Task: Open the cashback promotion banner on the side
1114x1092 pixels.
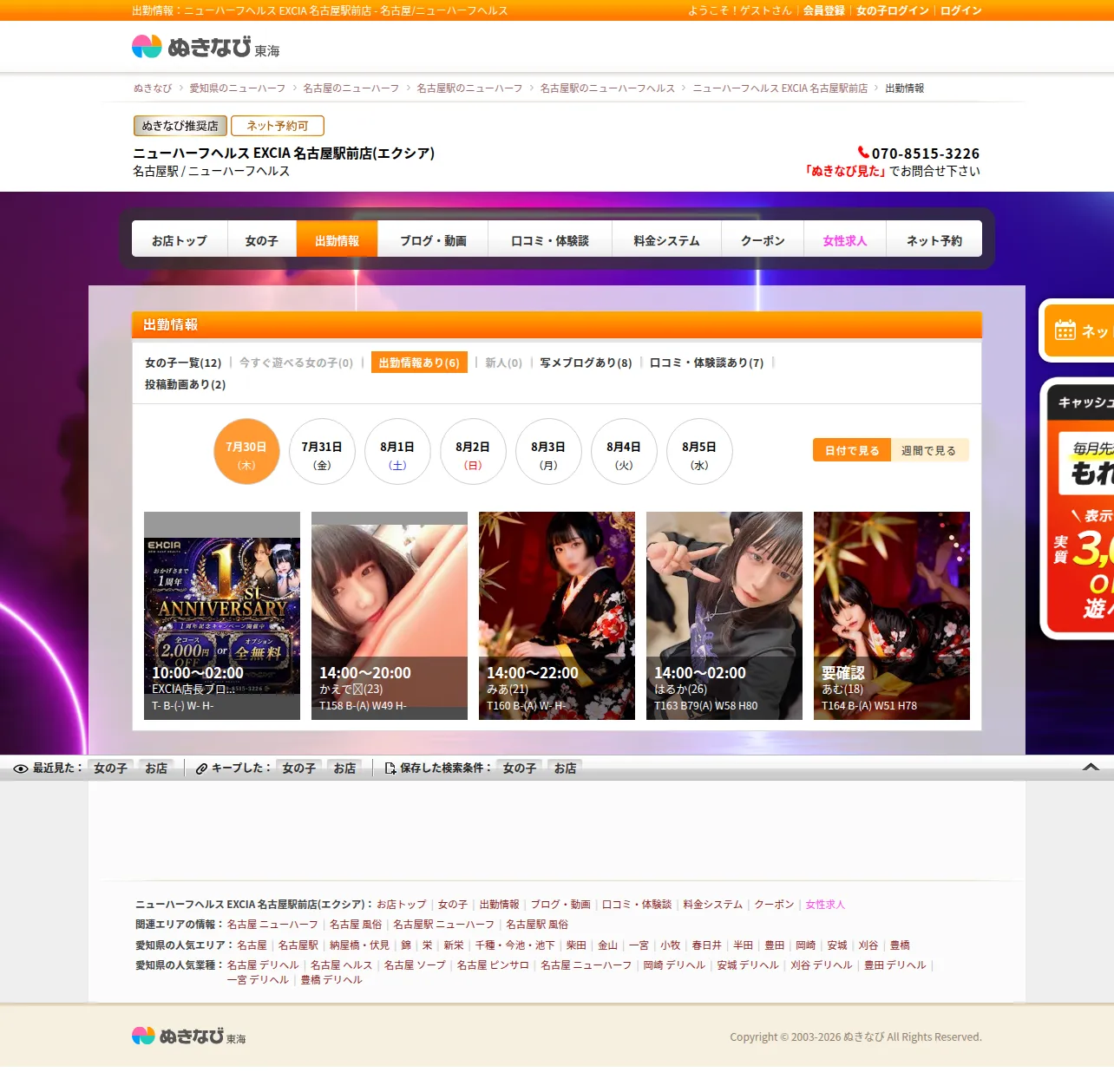Action: pyautogui.click(x=1078, y=508)
